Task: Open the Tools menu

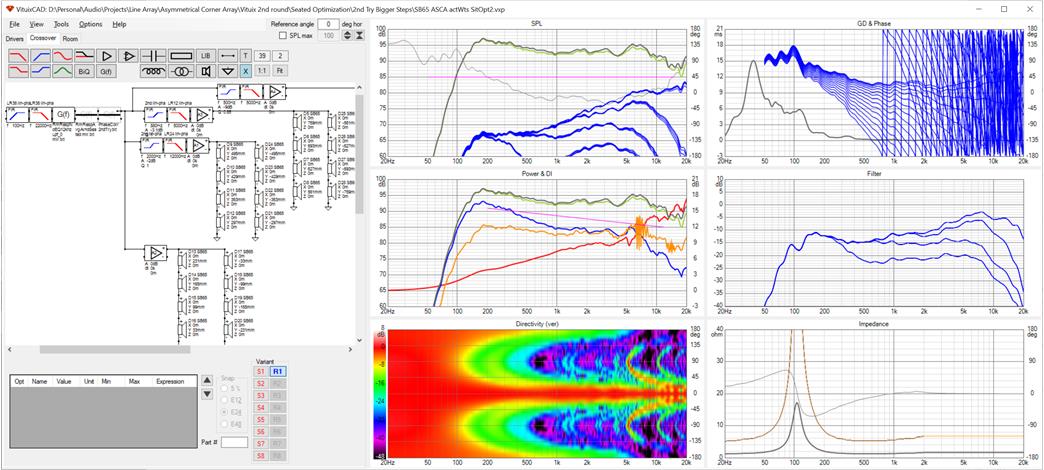Action: (x=61, y=24)
